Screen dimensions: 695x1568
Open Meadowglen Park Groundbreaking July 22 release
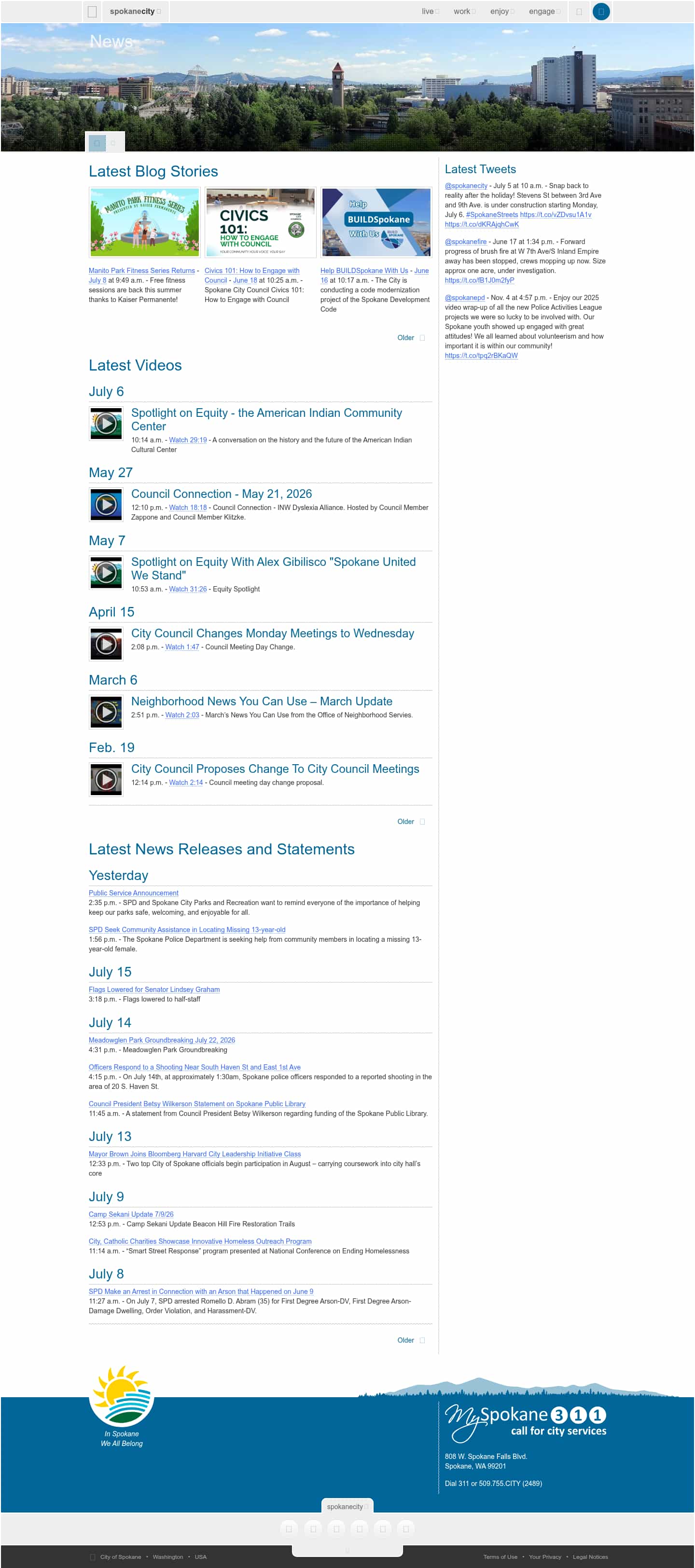point(162,1040)
